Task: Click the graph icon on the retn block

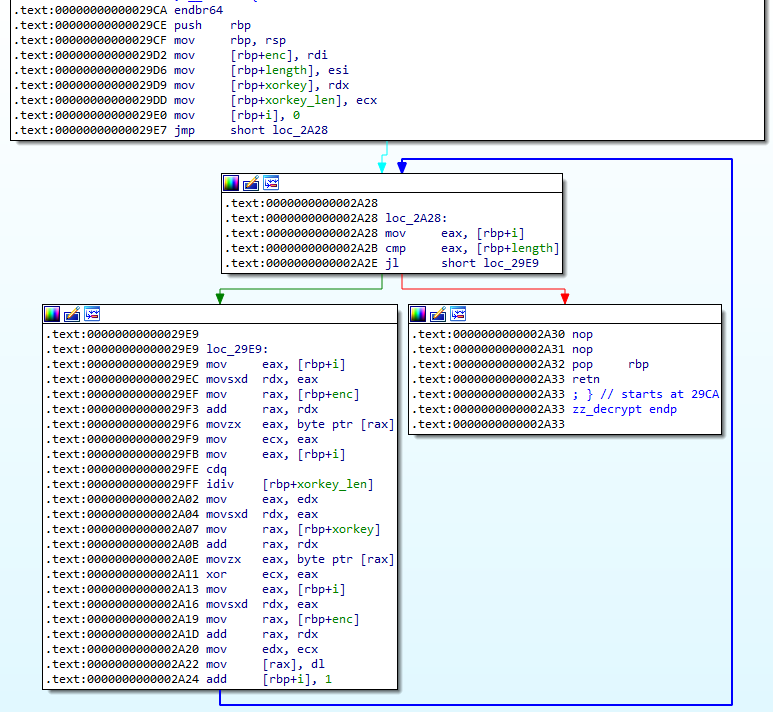Action: (x=458, y=314)
